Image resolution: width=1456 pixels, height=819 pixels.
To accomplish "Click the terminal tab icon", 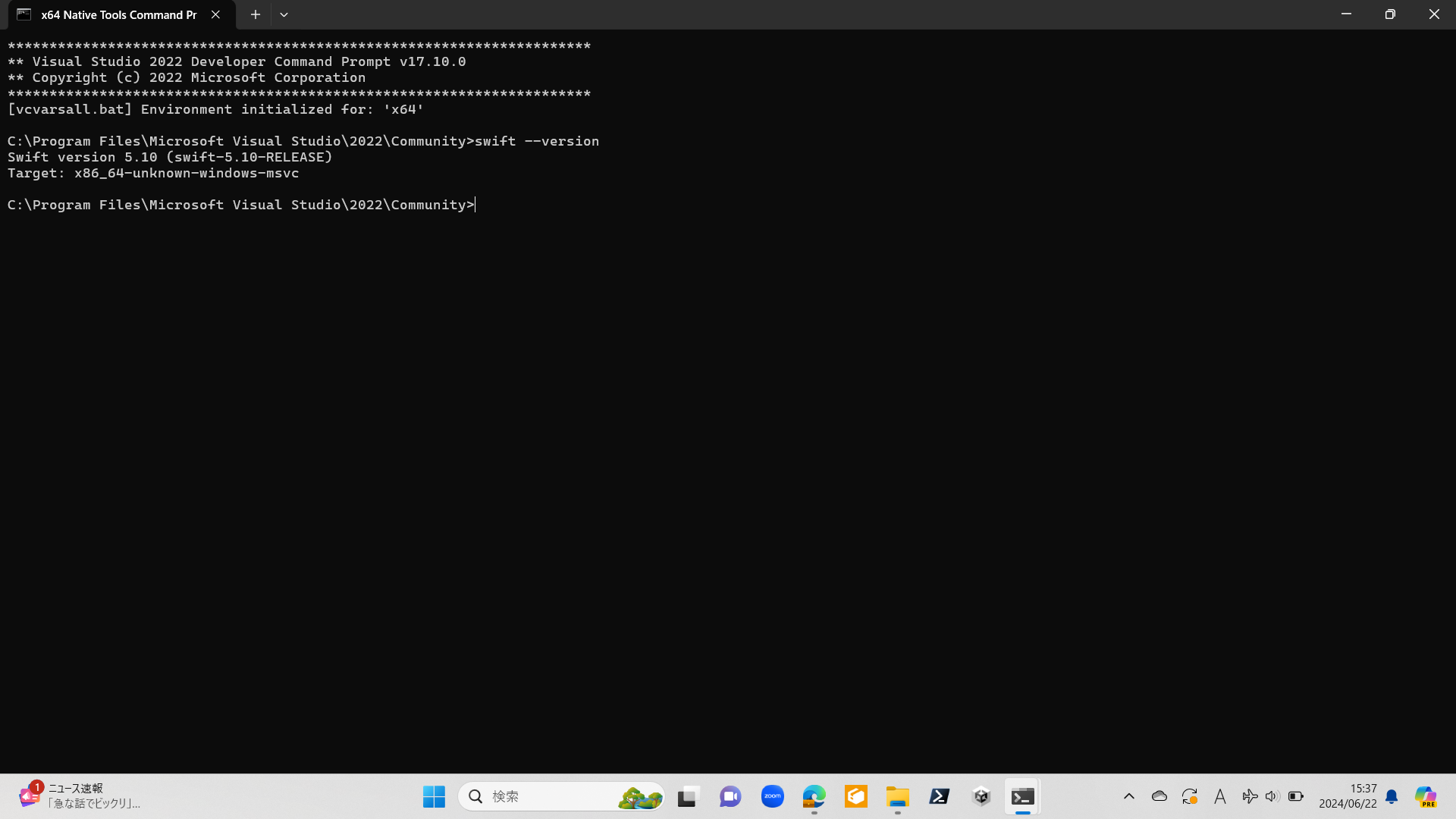I will tap(24, 14).
